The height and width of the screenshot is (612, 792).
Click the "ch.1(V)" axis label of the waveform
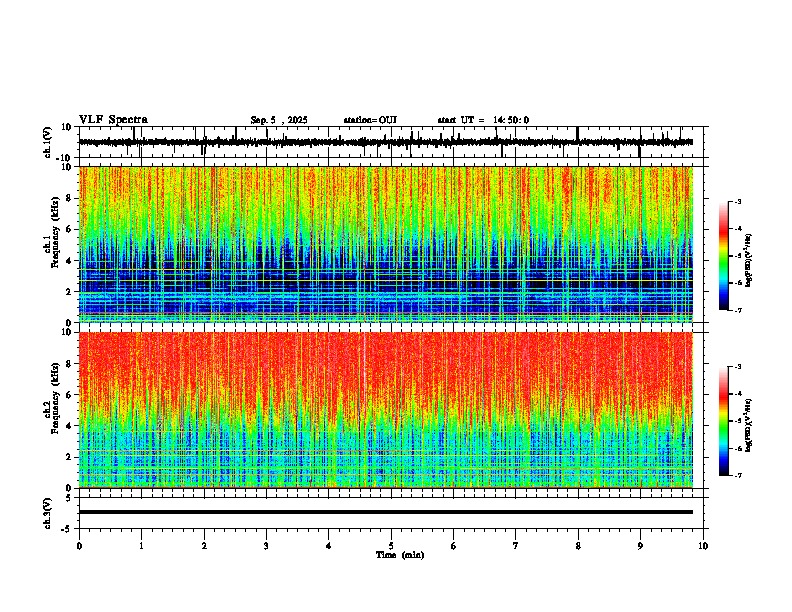click(x=48, y=142)
